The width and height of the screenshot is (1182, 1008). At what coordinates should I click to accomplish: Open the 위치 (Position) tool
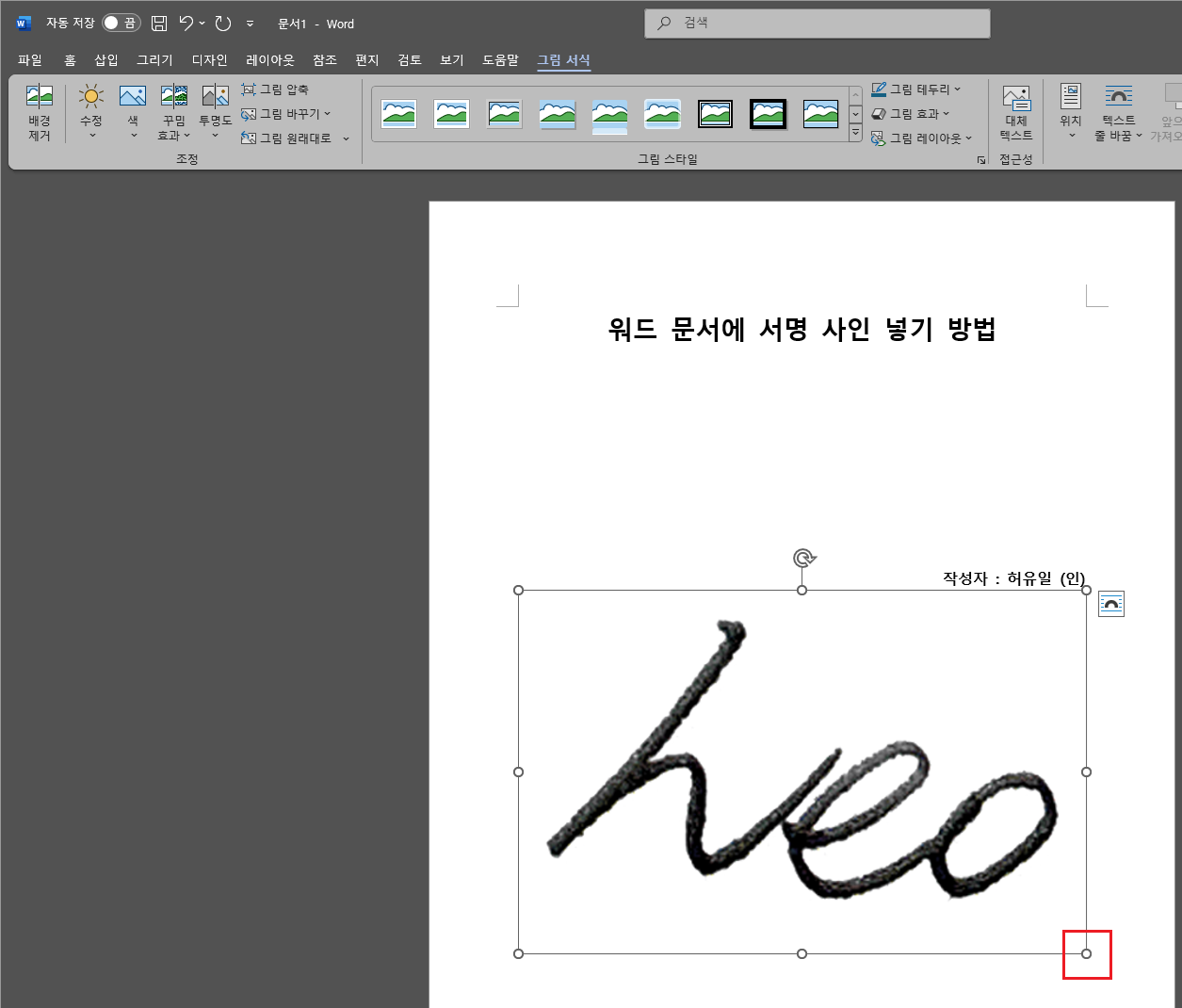1070,111
